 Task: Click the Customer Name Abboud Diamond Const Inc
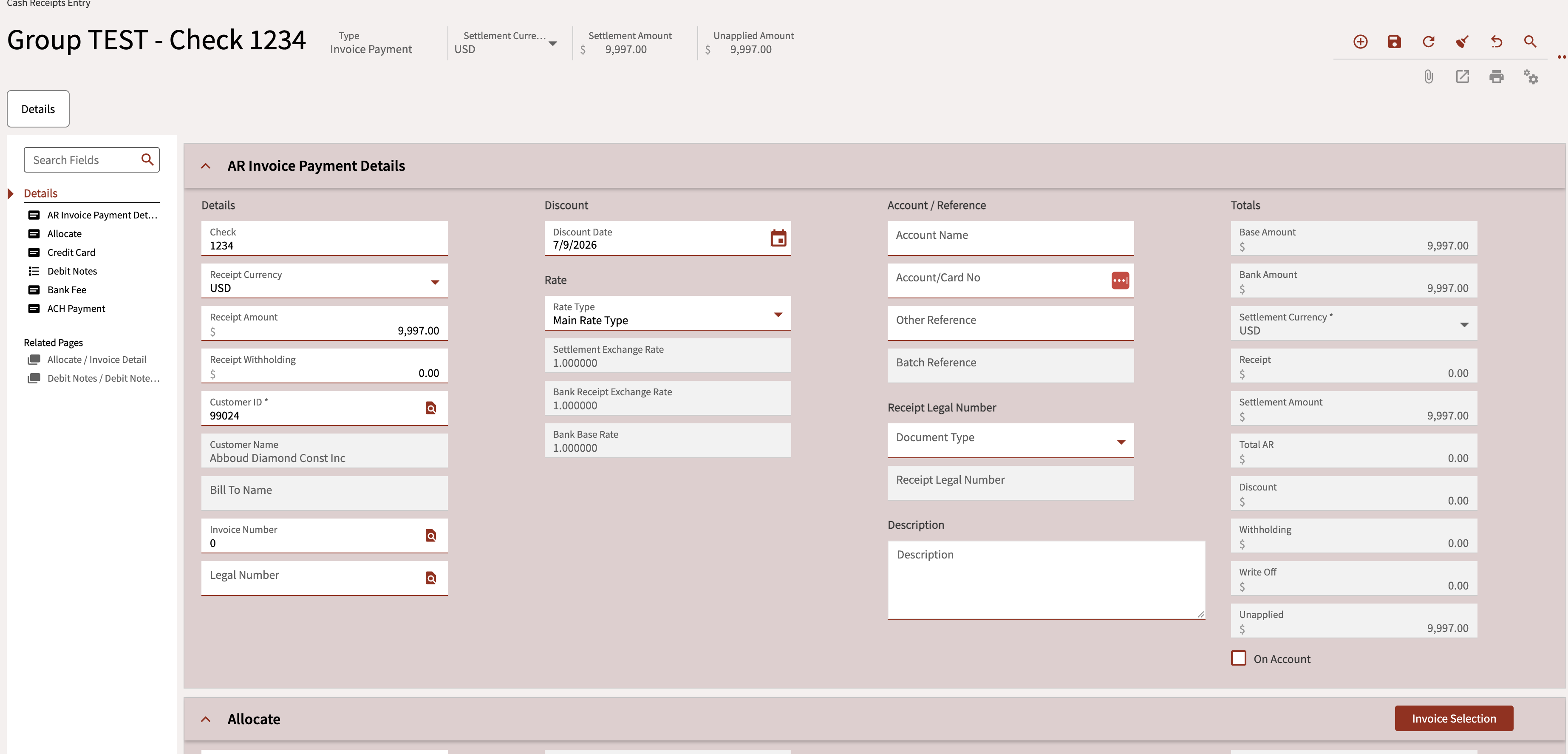pos(324,451)
